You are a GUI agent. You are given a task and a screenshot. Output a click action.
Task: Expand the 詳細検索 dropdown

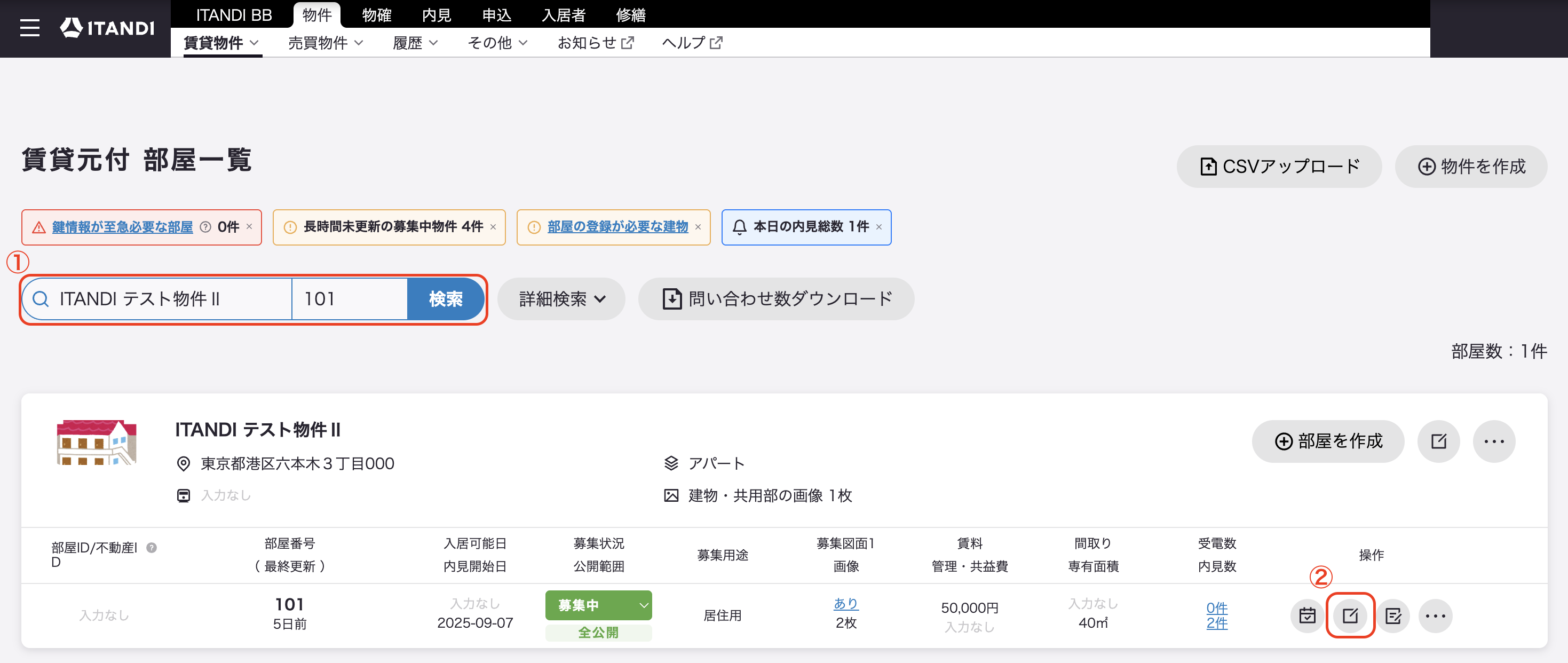(561, 299)
